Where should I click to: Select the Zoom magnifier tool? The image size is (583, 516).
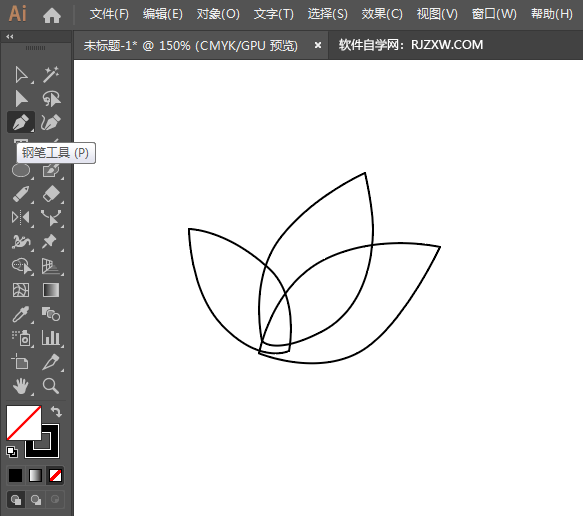pos(51,386)
